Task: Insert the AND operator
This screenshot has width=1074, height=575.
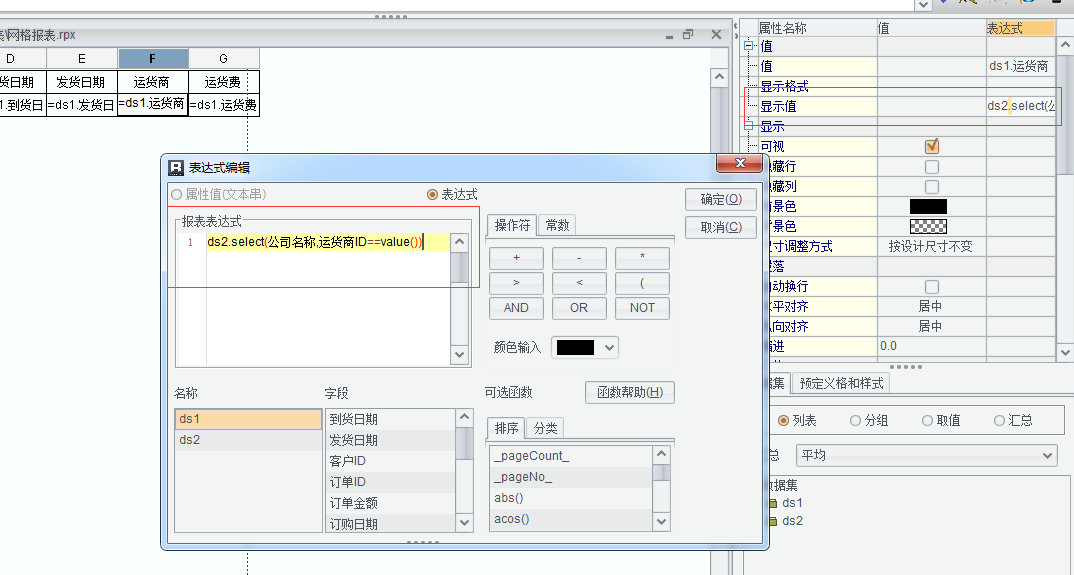Action: click(x=516, y=308)
